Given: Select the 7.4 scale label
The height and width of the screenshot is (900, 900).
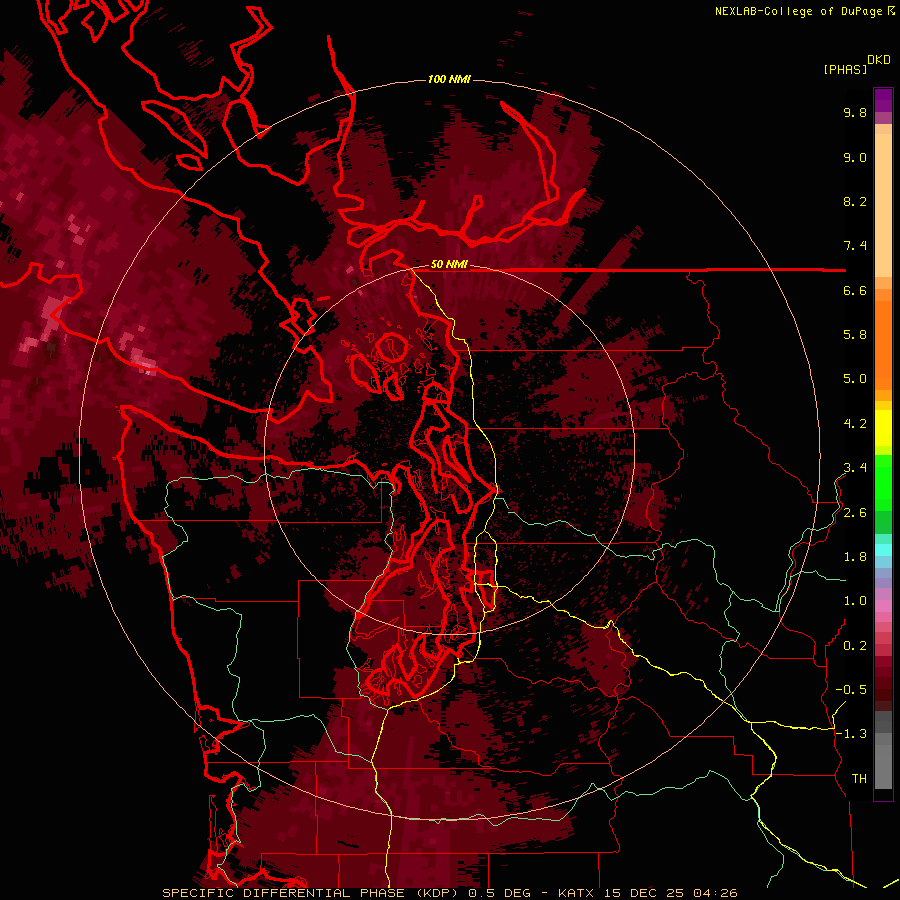Looking at the screenshot, I should point(855,246).
